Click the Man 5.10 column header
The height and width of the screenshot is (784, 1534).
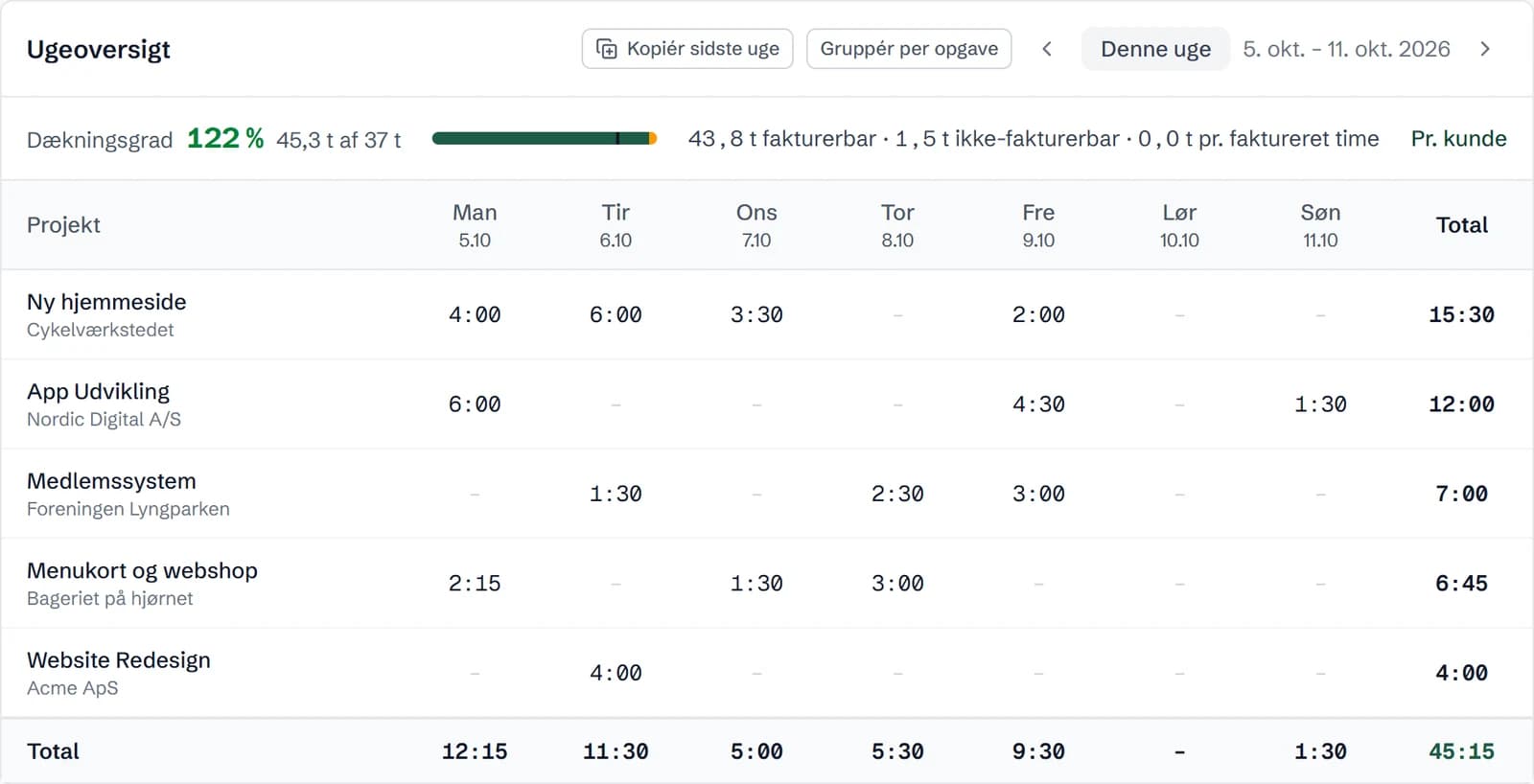pyautogui.click(x=475, y=225)
